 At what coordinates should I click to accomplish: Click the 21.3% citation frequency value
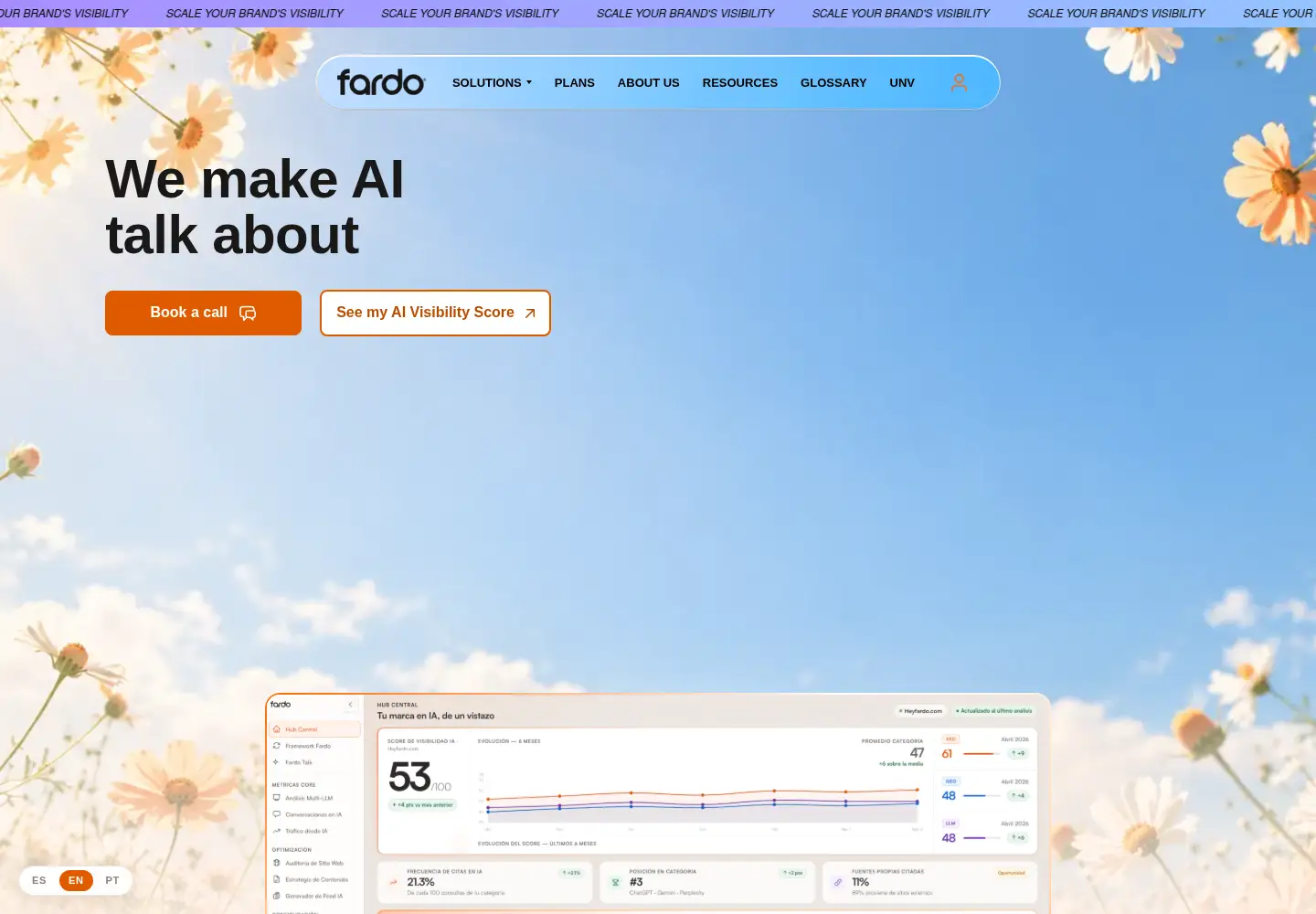tap(420, 882)
